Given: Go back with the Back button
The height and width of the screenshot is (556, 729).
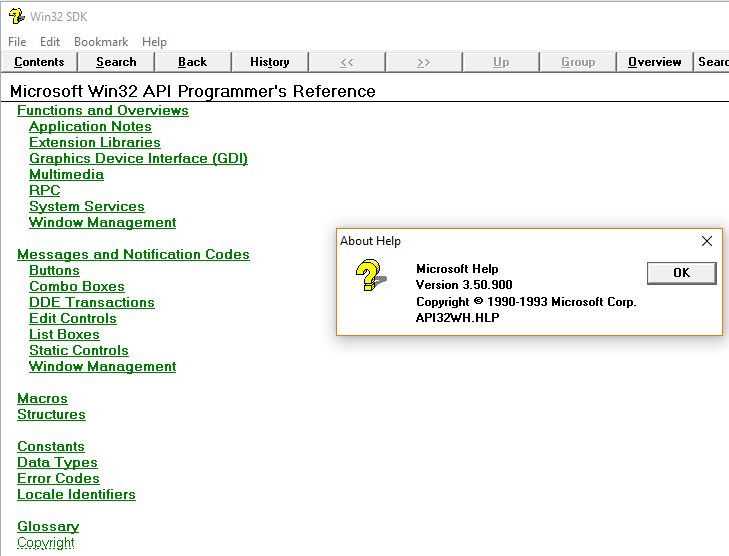Looking at the screenshot, I should (192, 62).
